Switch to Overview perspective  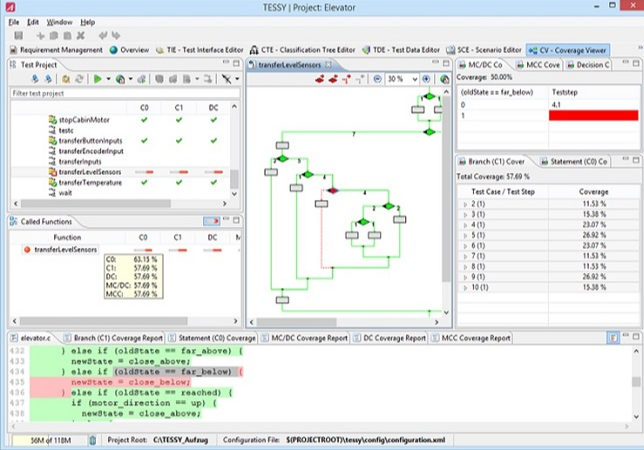pyautogui.click(x=129, y=50)
